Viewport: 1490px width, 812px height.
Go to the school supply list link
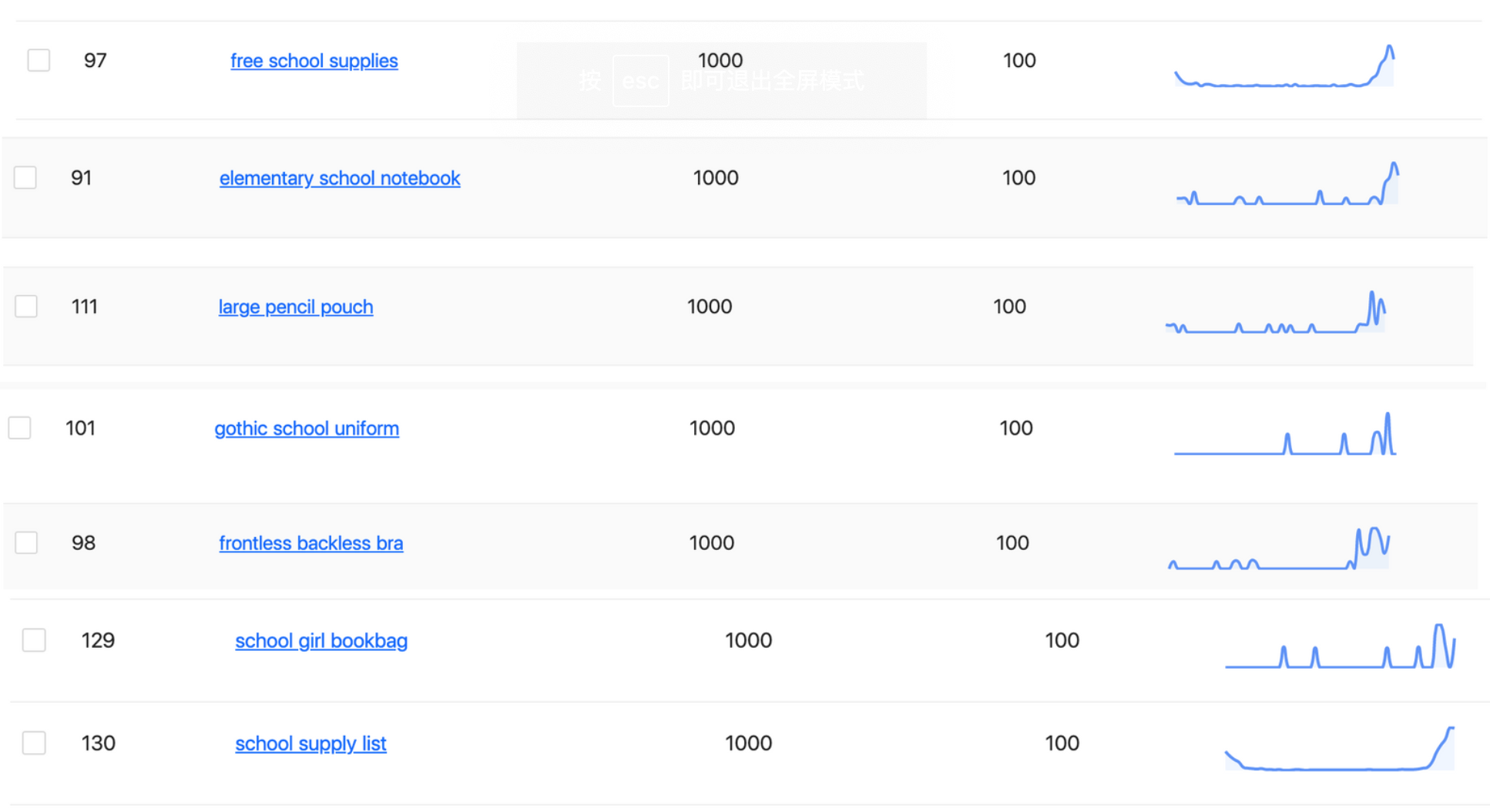point(310,743)
